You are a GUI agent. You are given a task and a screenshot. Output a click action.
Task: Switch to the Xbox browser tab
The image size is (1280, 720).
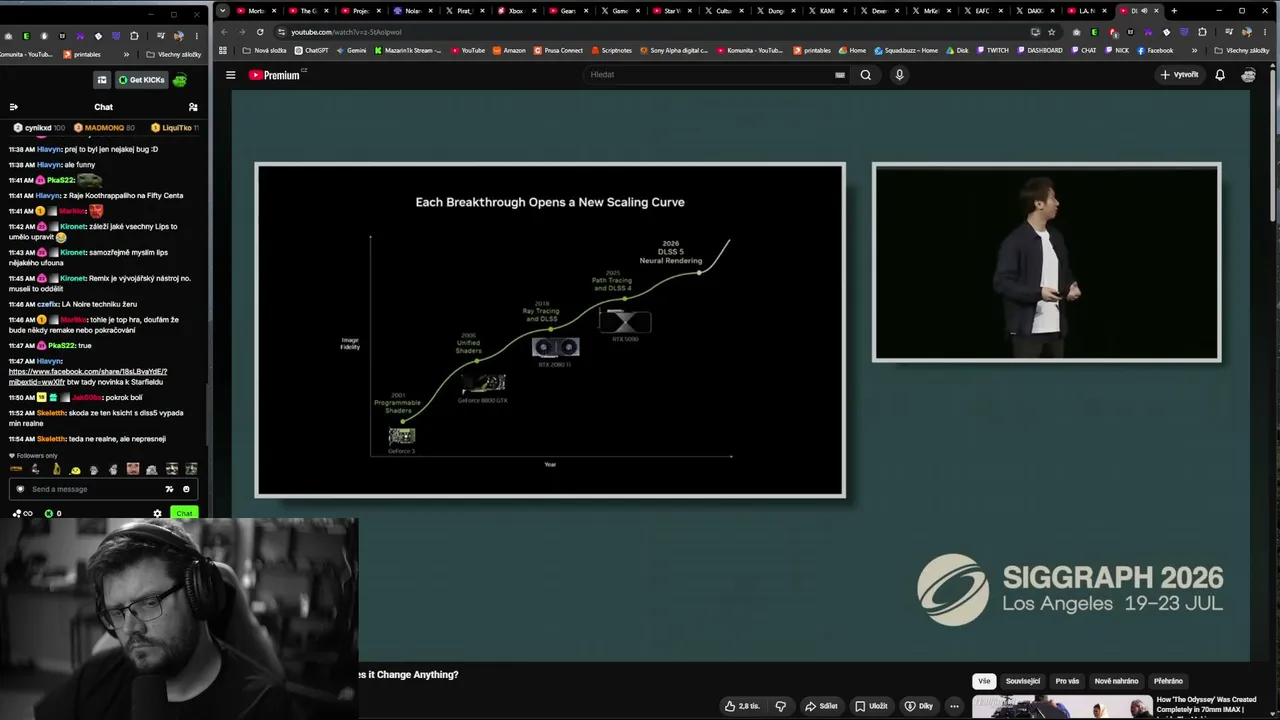tap(515, 11)
